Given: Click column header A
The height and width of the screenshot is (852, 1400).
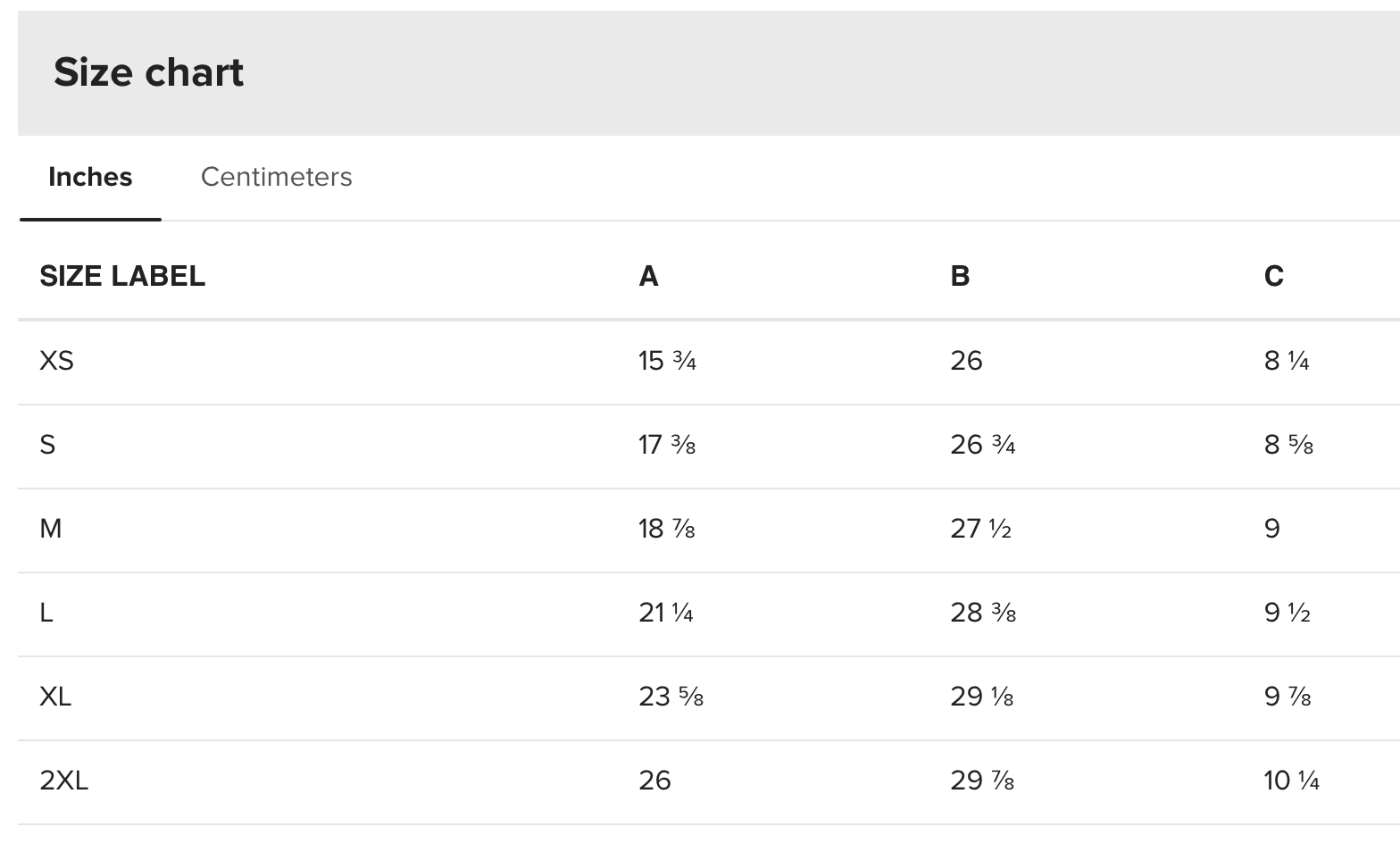Looking at the screenshot, I should (648, 276).
